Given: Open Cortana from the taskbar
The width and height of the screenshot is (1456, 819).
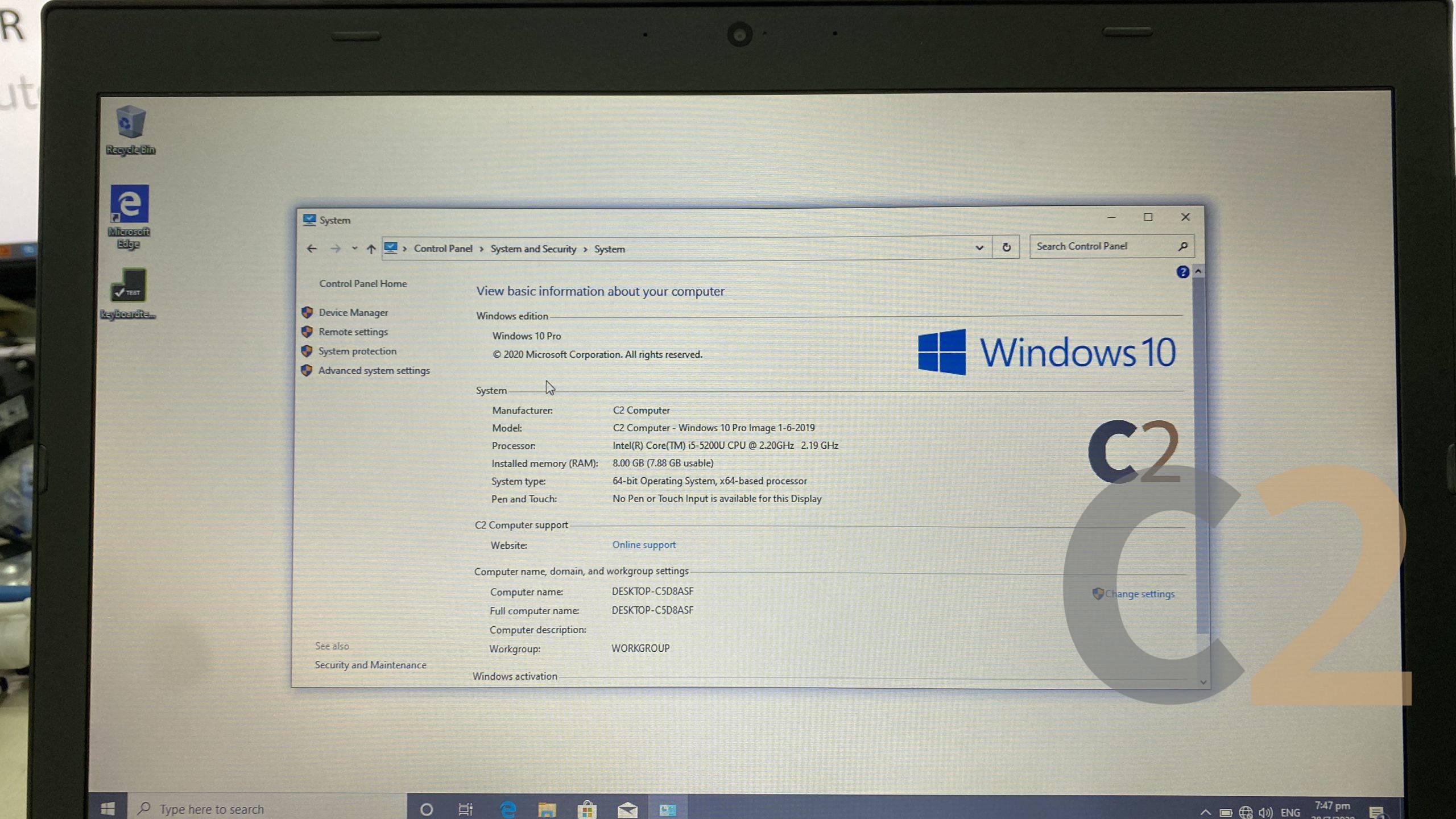Looking at the screenshot, I should point(426,809).
